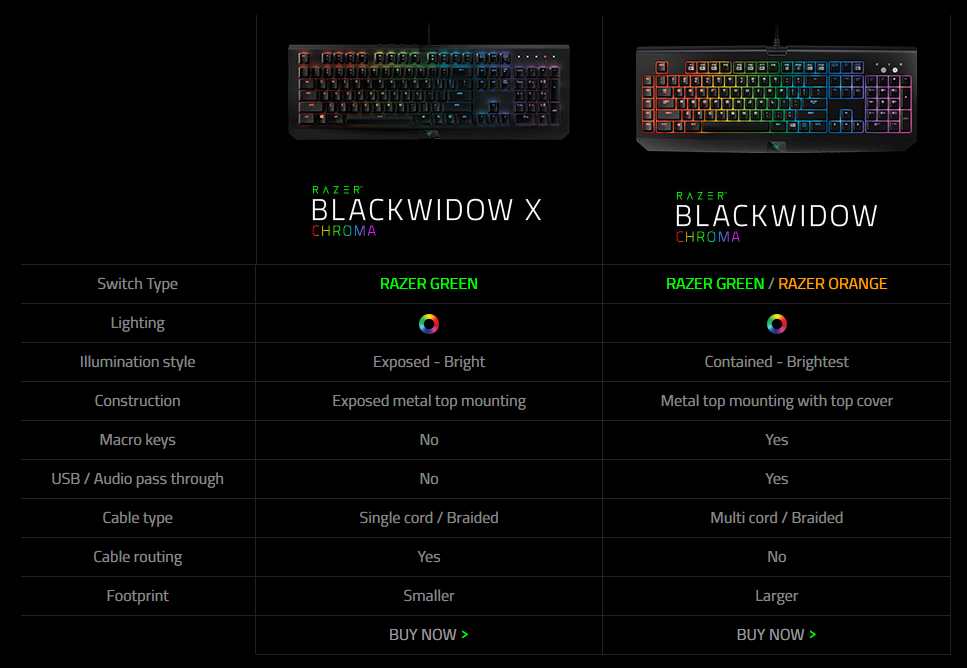Screen dimensions: 967x668
Task: Click BUY NOW for BlackWidow X Chroma
Action: (x=423, y=635)
